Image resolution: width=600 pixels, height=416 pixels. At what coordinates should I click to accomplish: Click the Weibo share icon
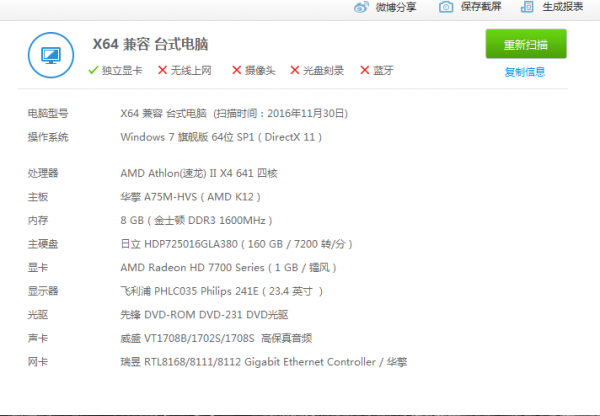point(361,7)
